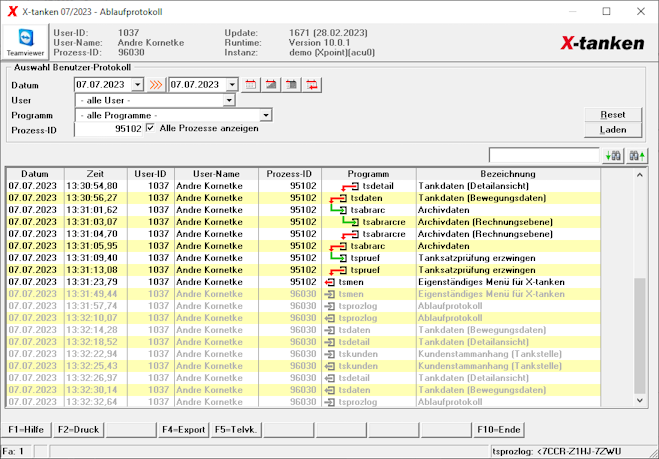Click the search text field above the table

click(544, 156)
